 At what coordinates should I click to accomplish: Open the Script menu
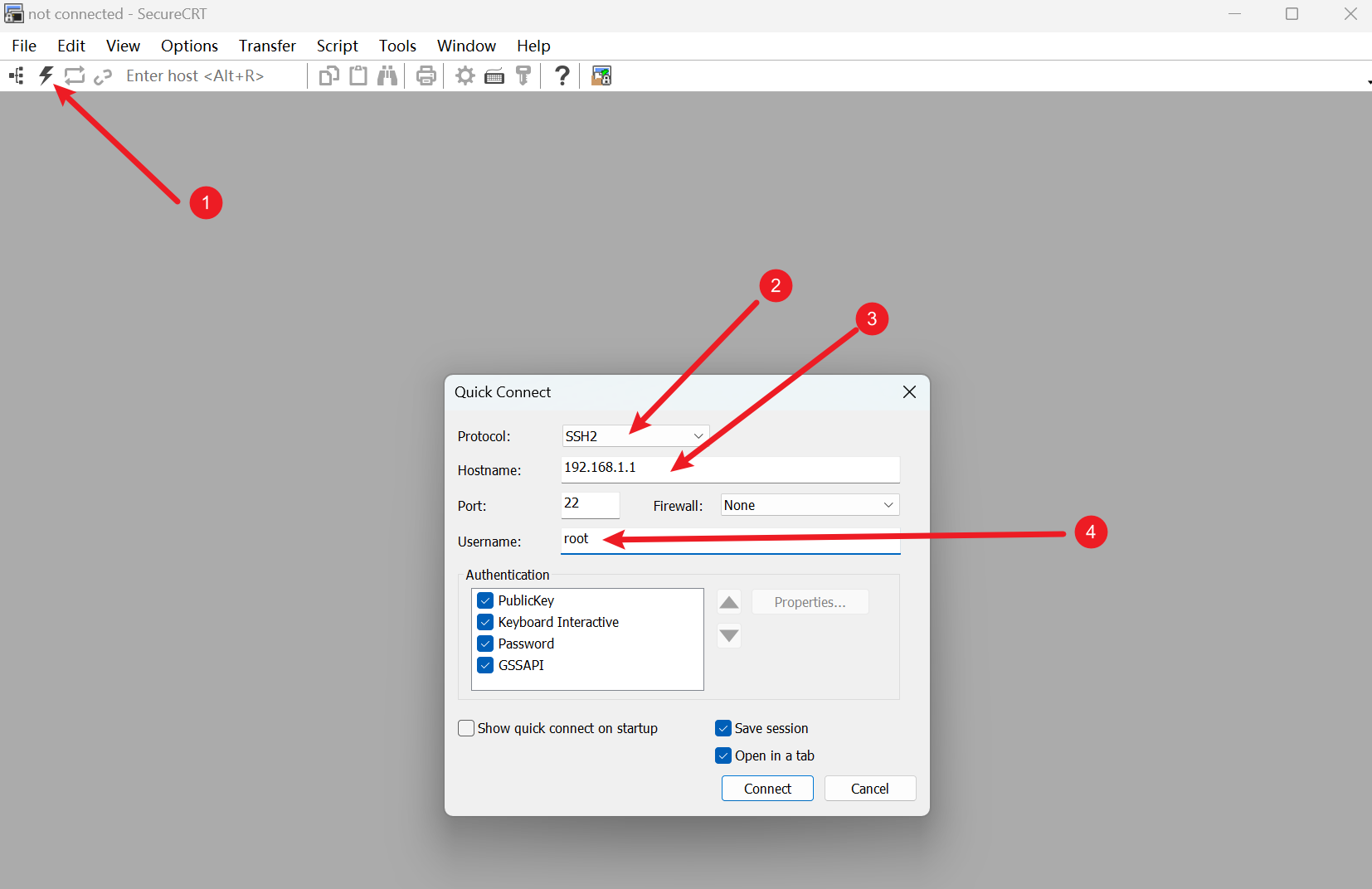click(x=337, y=46)
